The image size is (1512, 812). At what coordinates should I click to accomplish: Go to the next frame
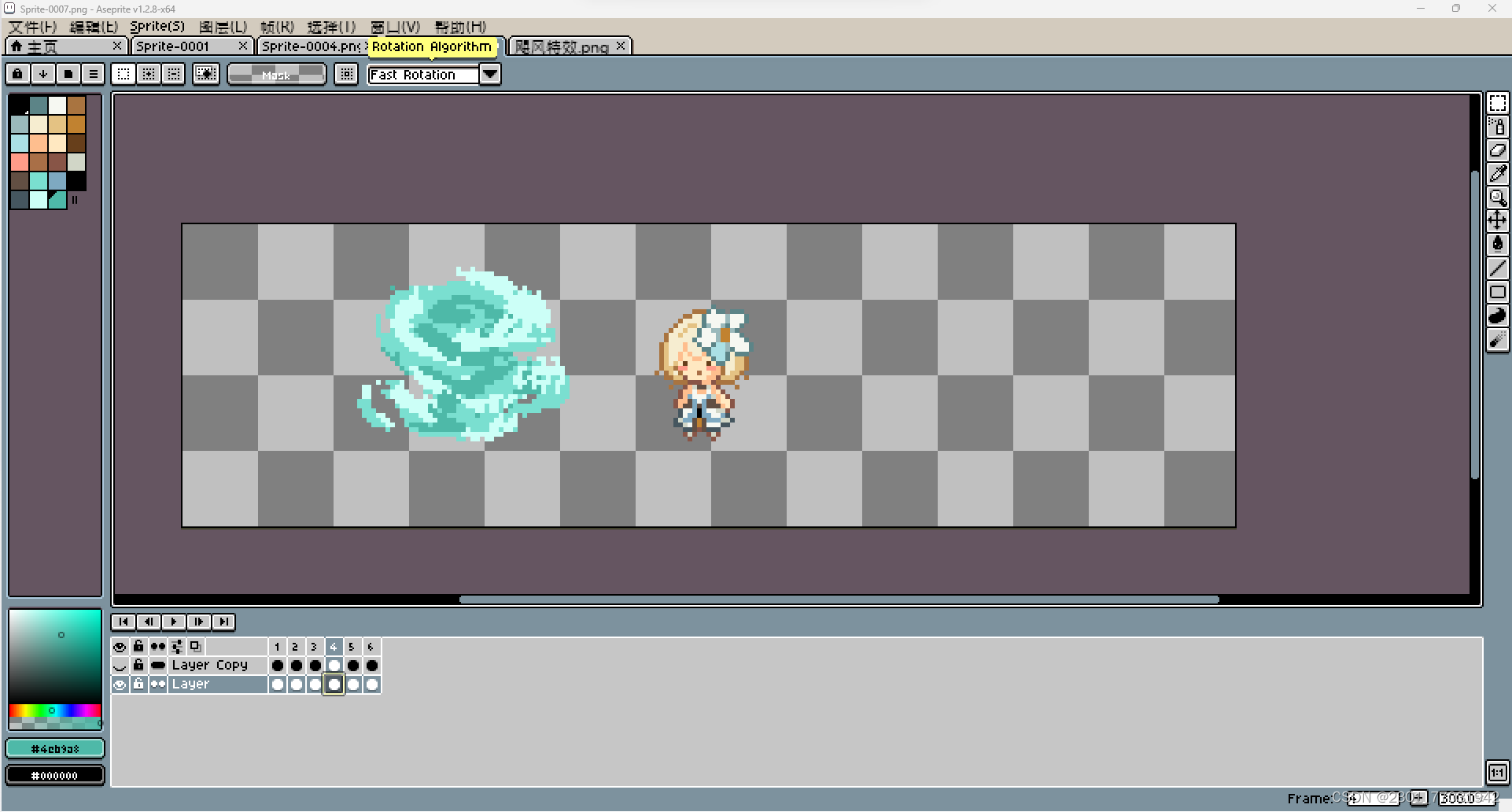tap(199, 622)
